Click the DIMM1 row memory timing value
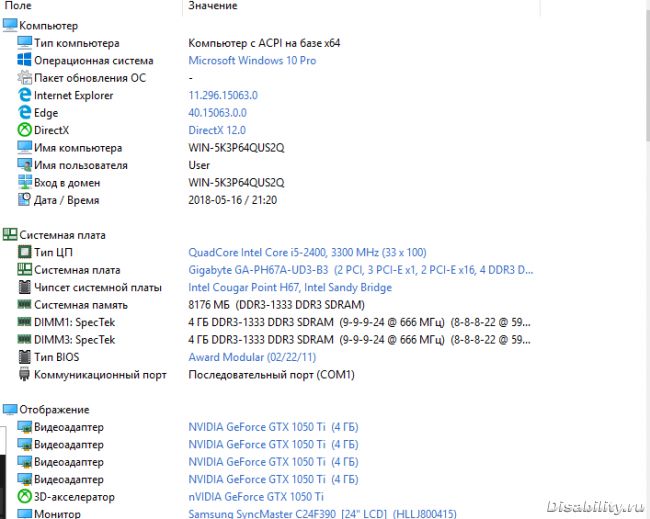Viewport: 650px width, 519px height. pyautogui.click(x=359, y=322)
